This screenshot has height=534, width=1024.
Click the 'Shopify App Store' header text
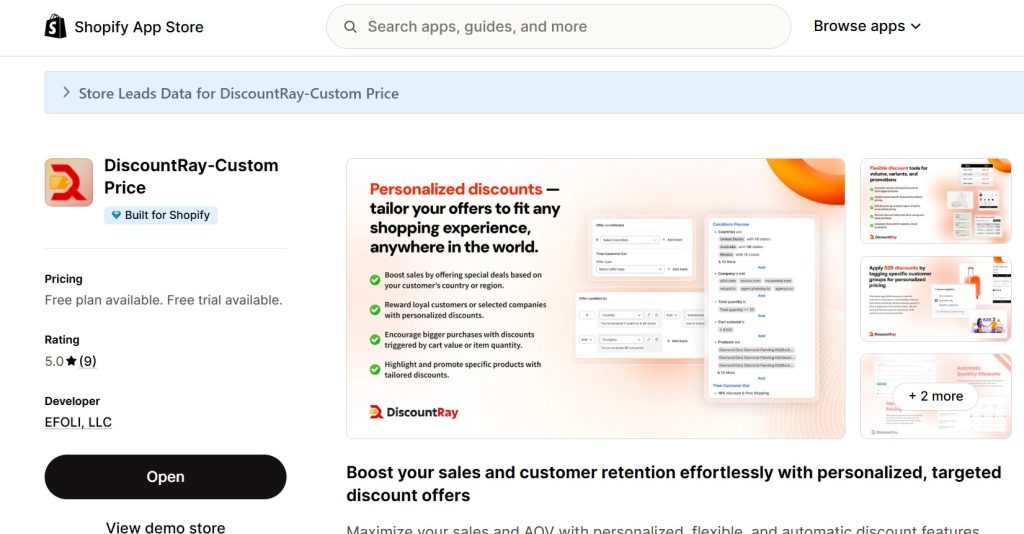pos(138,27)
